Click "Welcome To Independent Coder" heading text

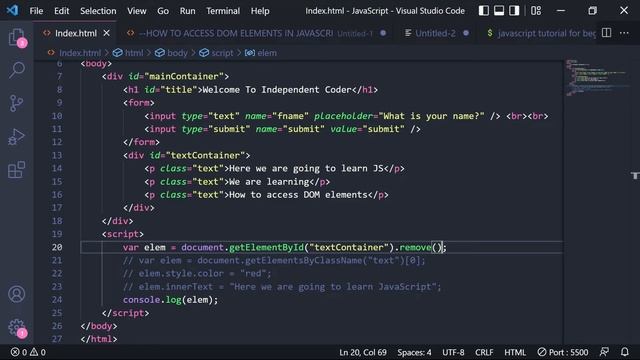pos(277,89)
